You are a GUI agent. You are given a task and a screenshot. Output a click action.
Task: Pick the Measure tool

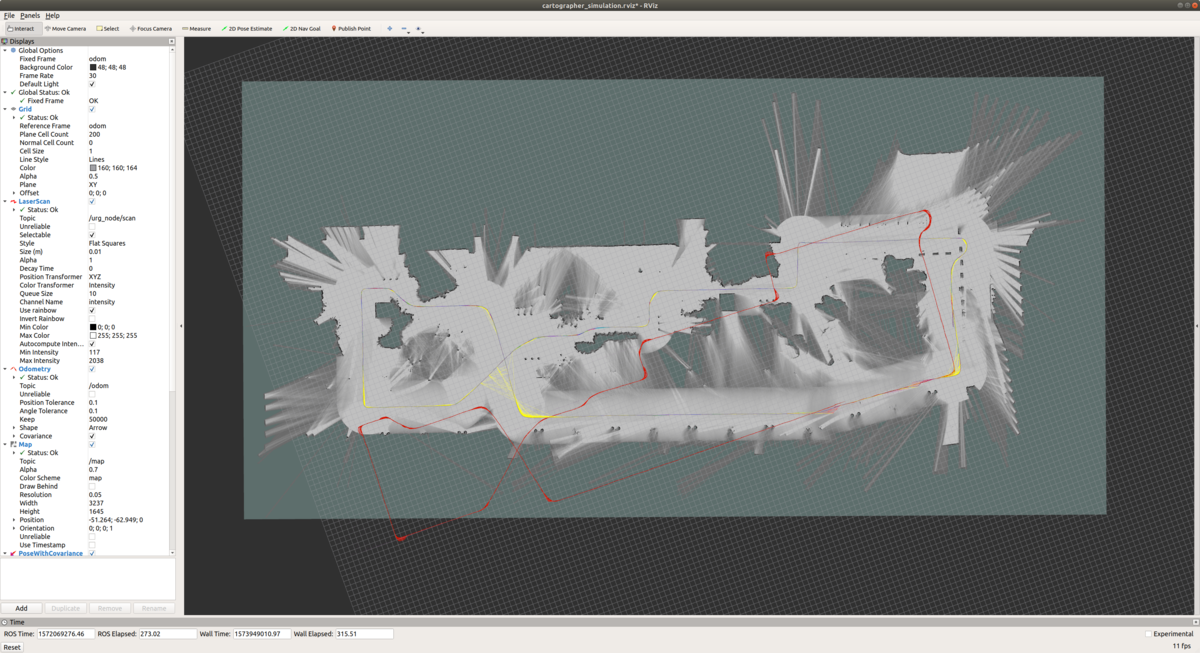coord(196,29)
